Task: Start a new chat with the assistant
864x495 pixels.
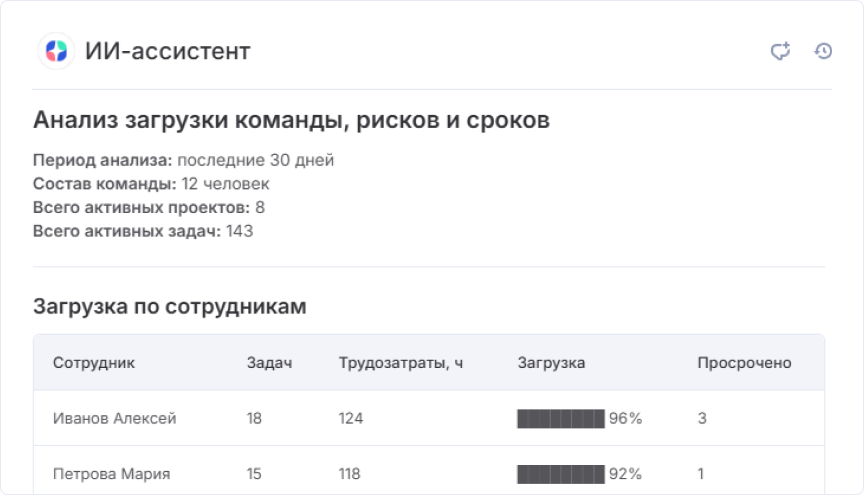Action: click(x=780, y=51)
